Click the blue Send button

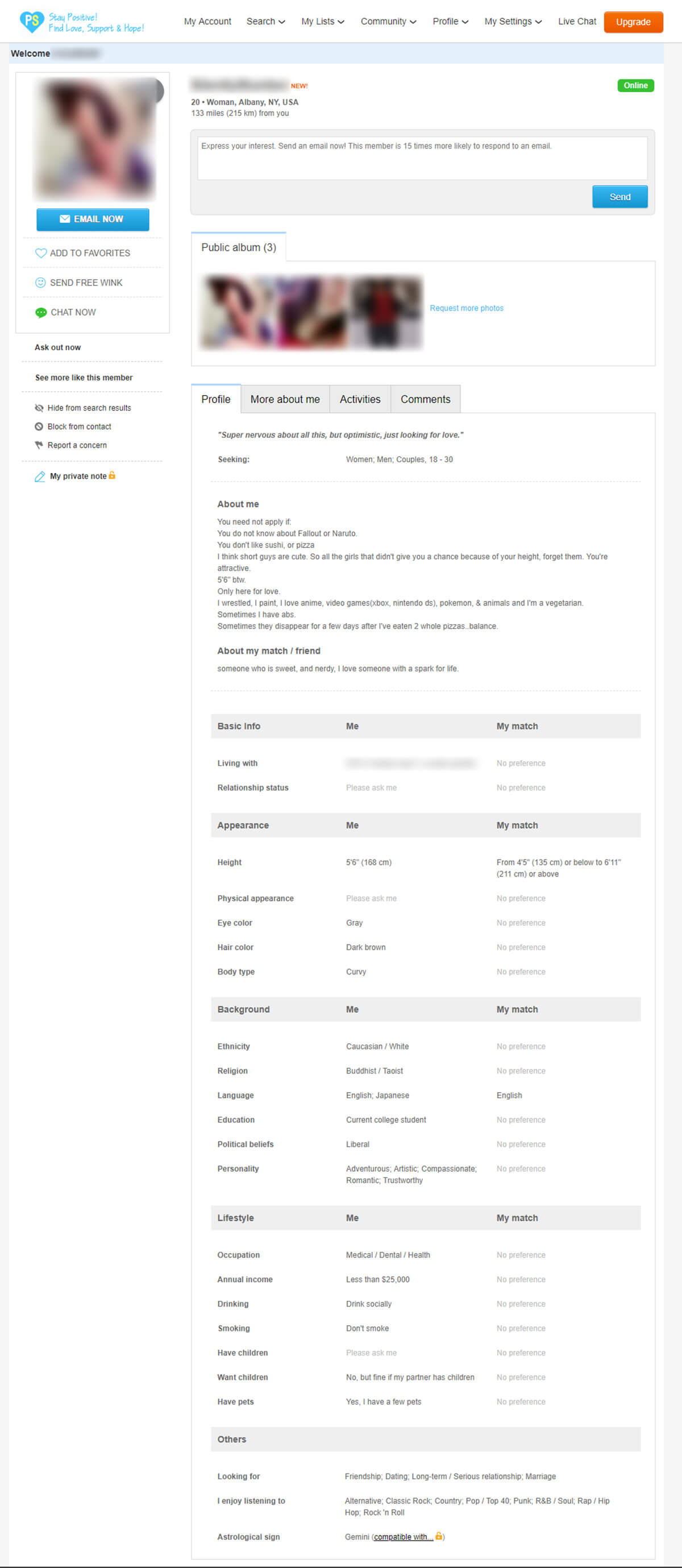tap(619, 197)
